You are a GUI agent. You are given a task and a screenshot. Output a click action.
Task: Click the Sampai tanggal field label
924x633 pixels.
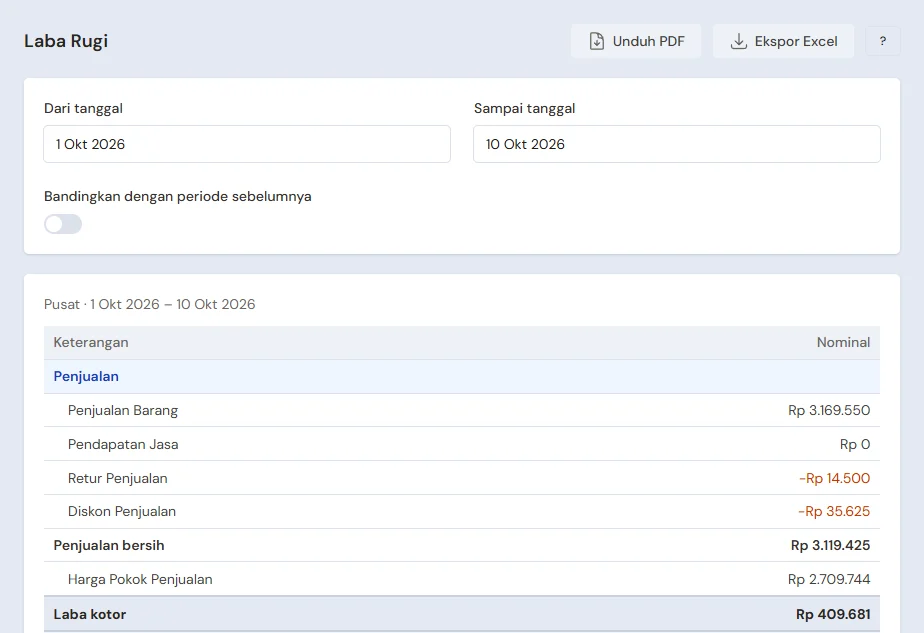[x=524, y=108]
